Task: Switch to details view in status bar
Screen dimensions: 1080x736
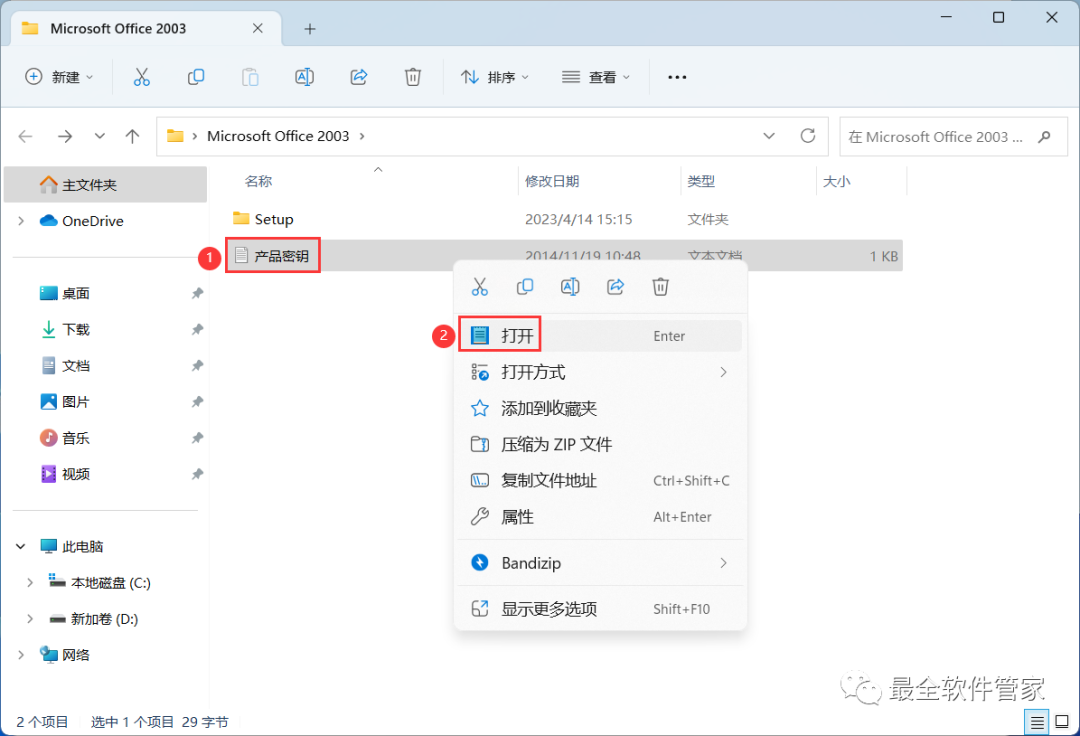Action: click(1037, 722)
